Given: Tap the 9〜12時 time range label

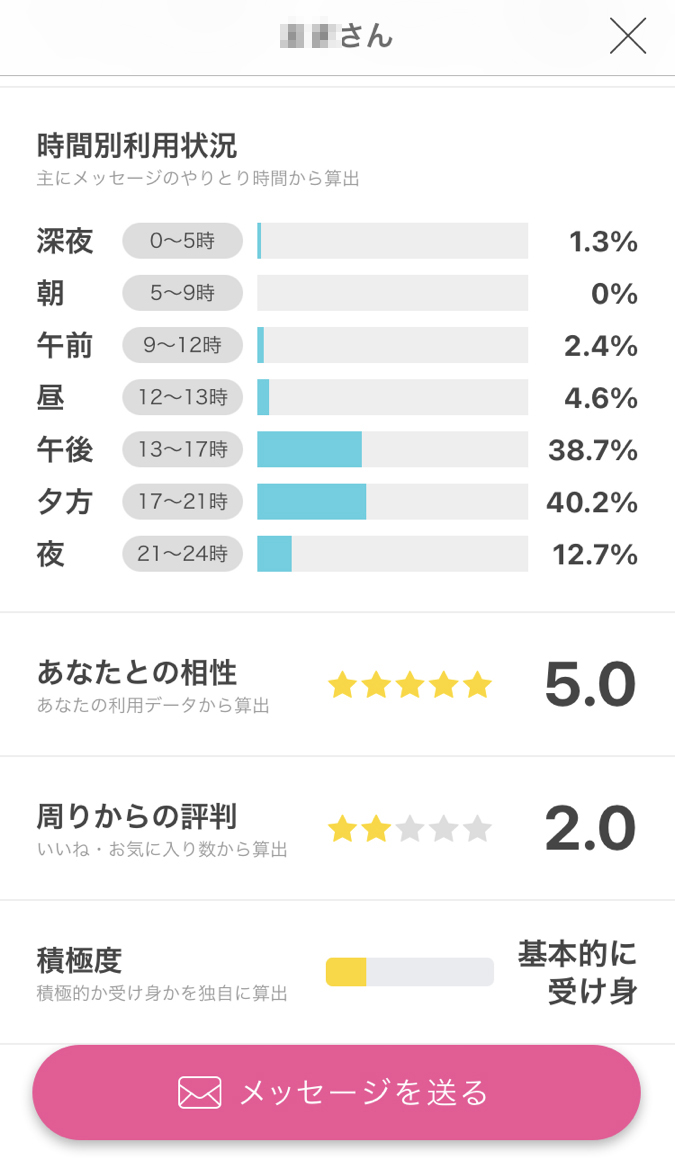Looking at the screenshot, I should (x=182, y=345).
